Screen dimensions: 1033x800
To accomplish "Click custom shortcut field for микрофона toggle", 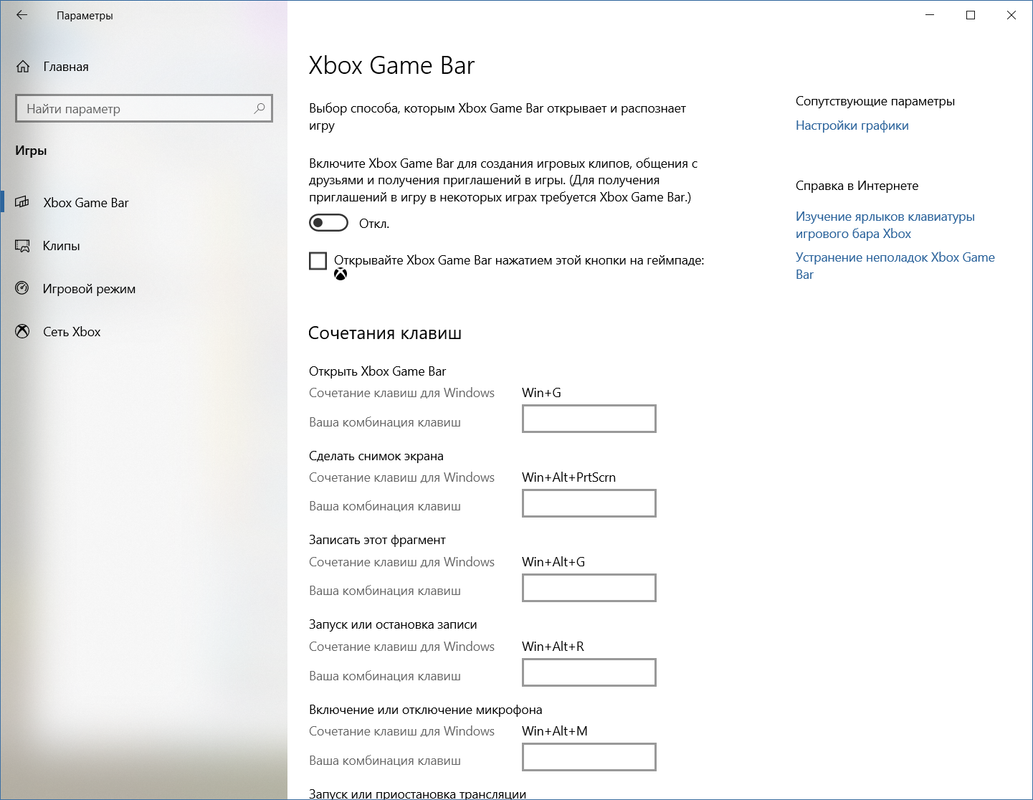I will pyautogui.click(x=589, y=757).
